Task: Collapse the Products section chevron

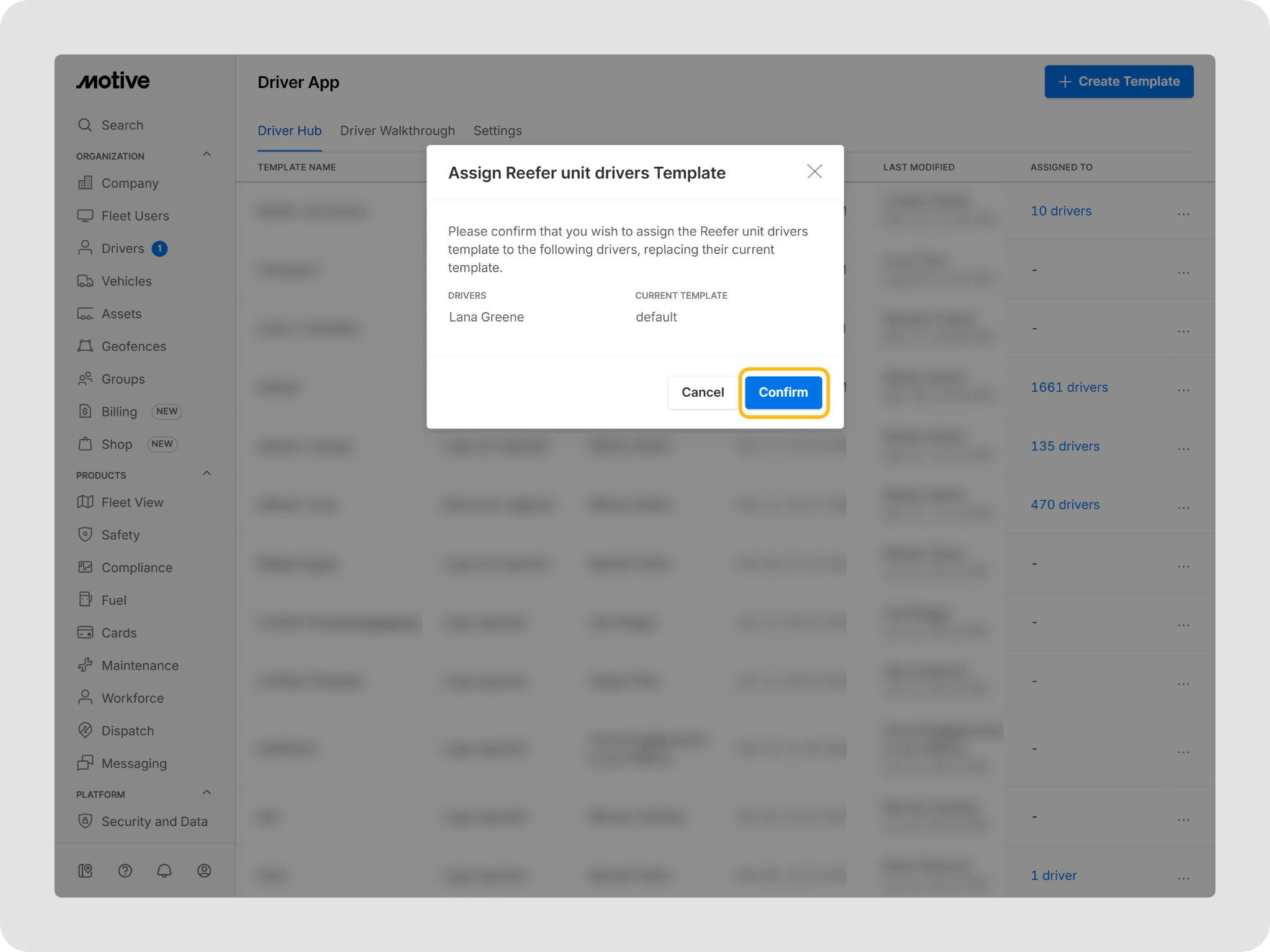Action: coord(207,474)
